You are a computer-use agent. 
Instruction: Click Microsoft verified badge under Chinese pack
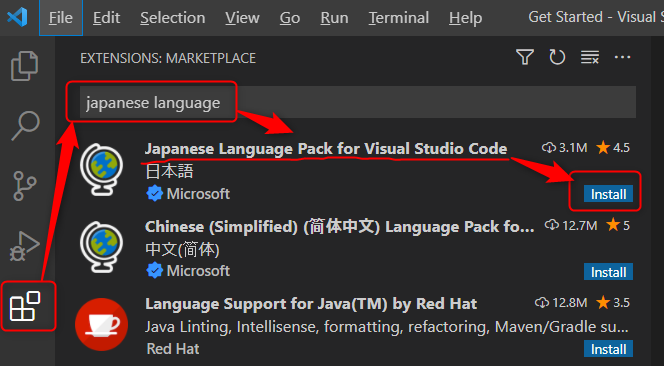(154, 271)
